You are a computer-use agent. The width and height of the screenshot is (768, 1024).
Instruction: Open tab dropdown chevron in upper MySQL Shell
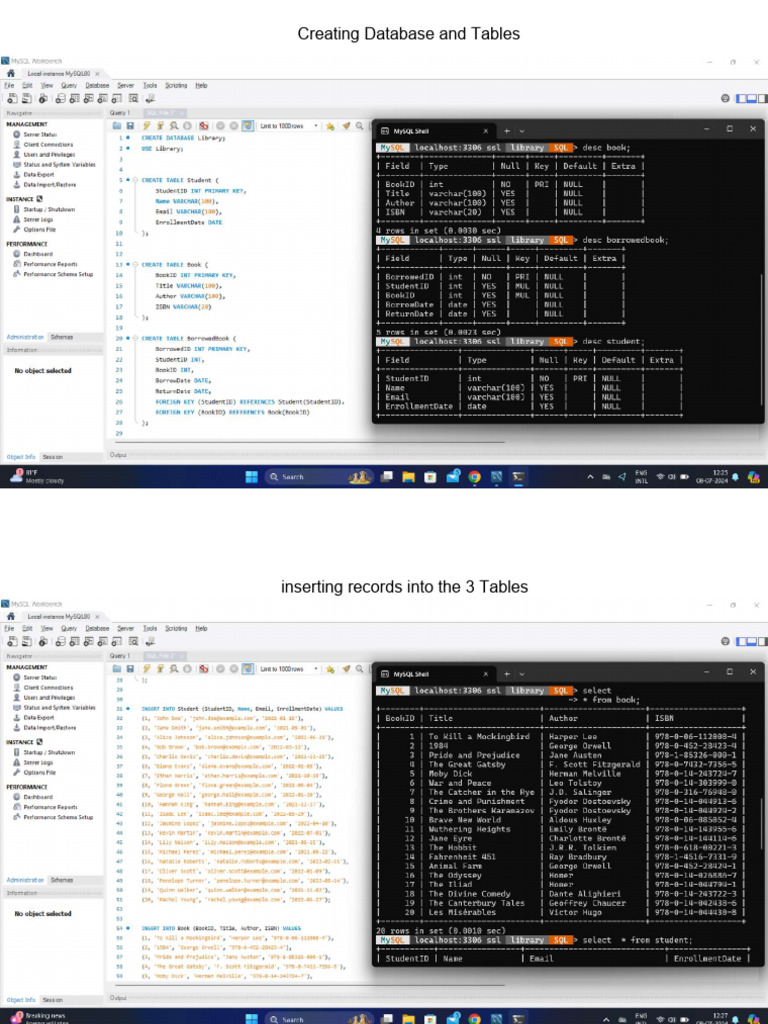[521, 131]
